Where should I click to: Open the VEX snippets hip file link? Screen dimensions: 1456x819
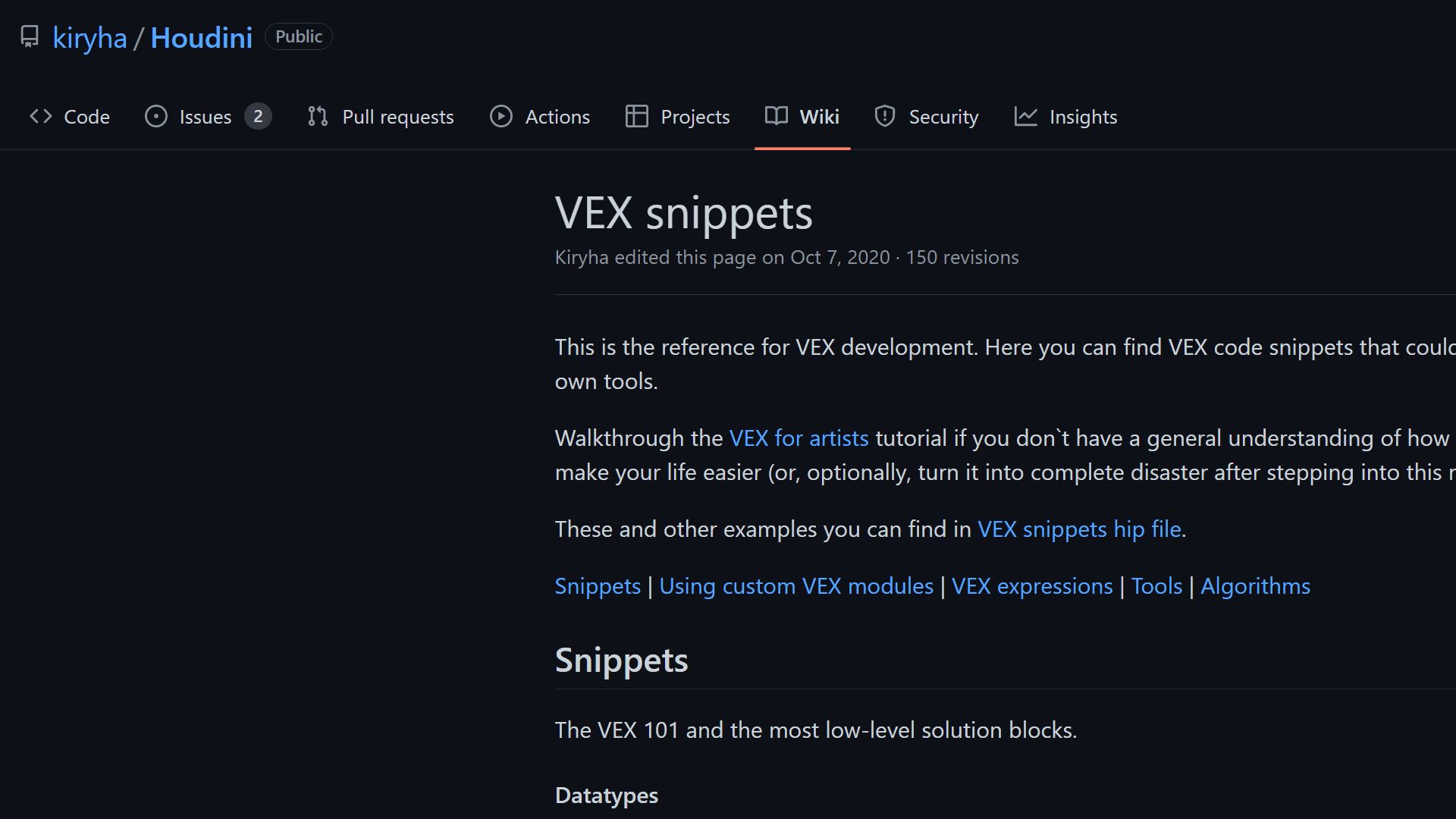(x=1079, y=529)
